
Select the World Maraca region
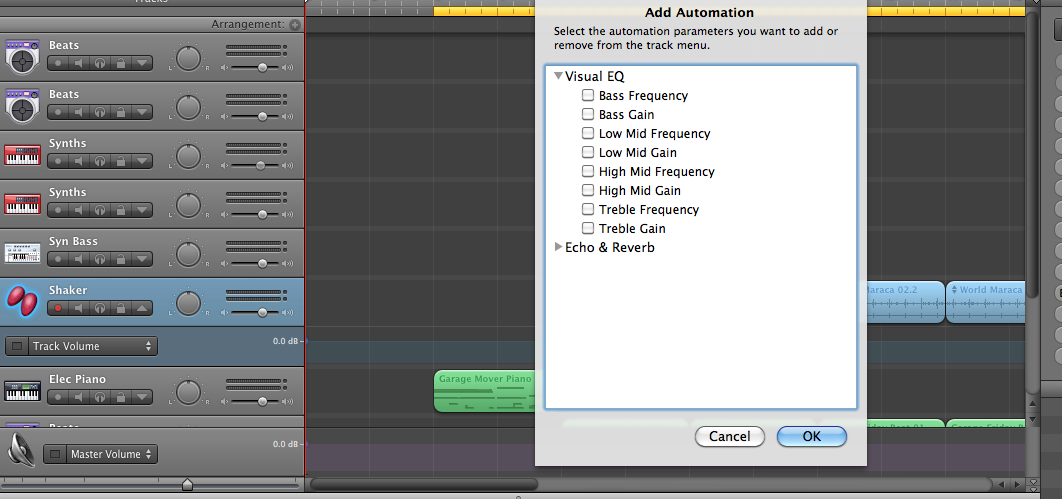coord(985,302)
